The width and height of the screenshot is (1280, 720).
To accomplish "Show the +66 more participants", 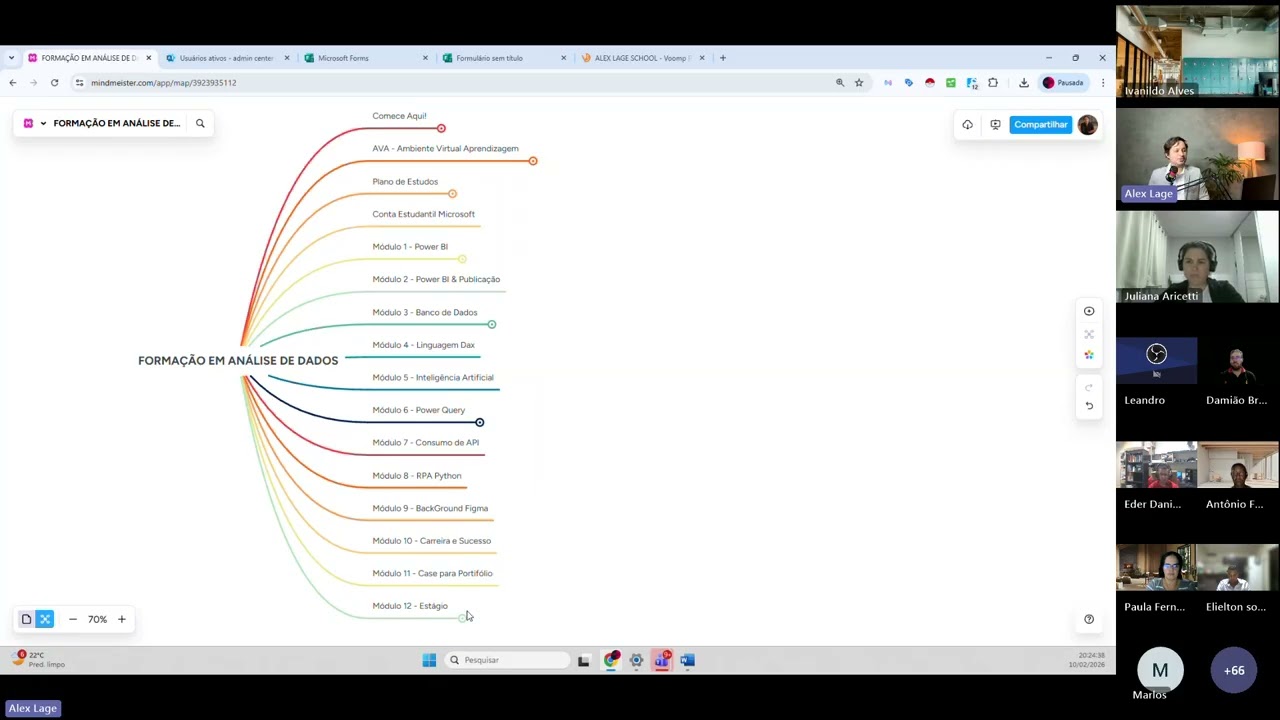I will click(x=1234, y=670).
